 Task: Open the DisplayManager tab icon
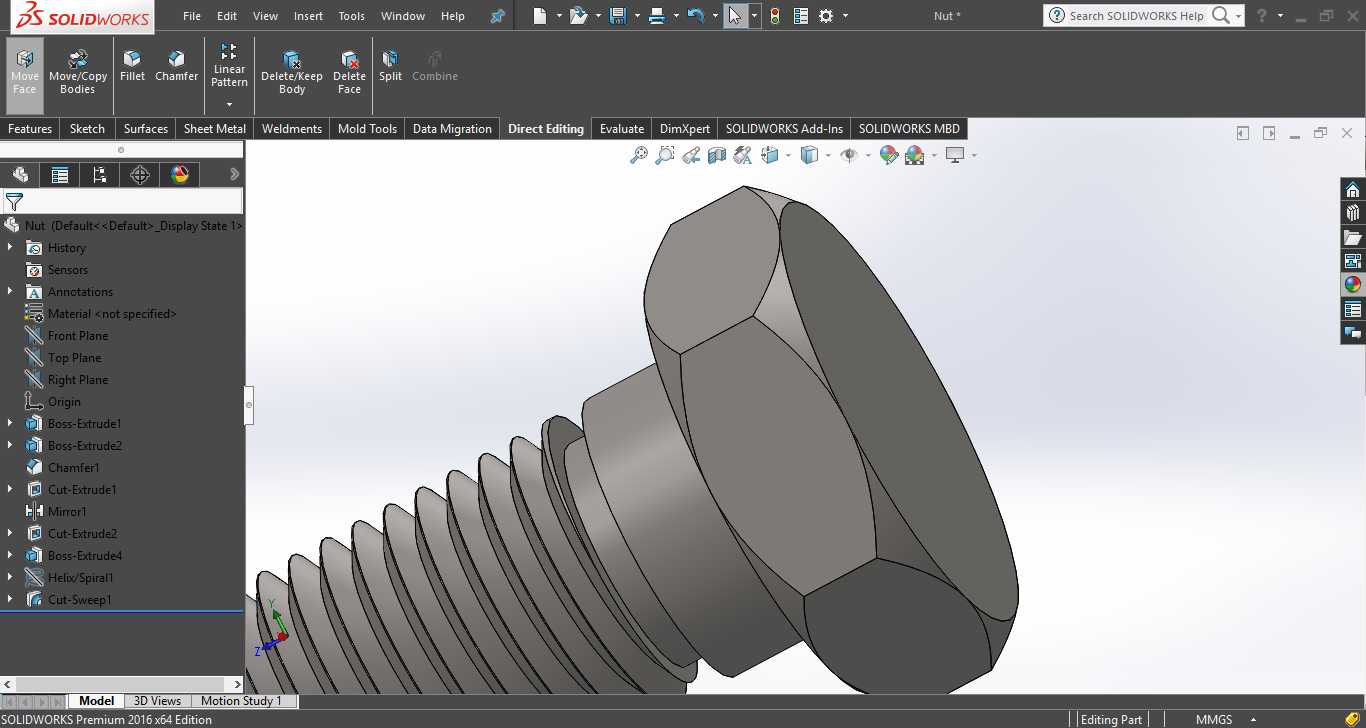point(180,175)
